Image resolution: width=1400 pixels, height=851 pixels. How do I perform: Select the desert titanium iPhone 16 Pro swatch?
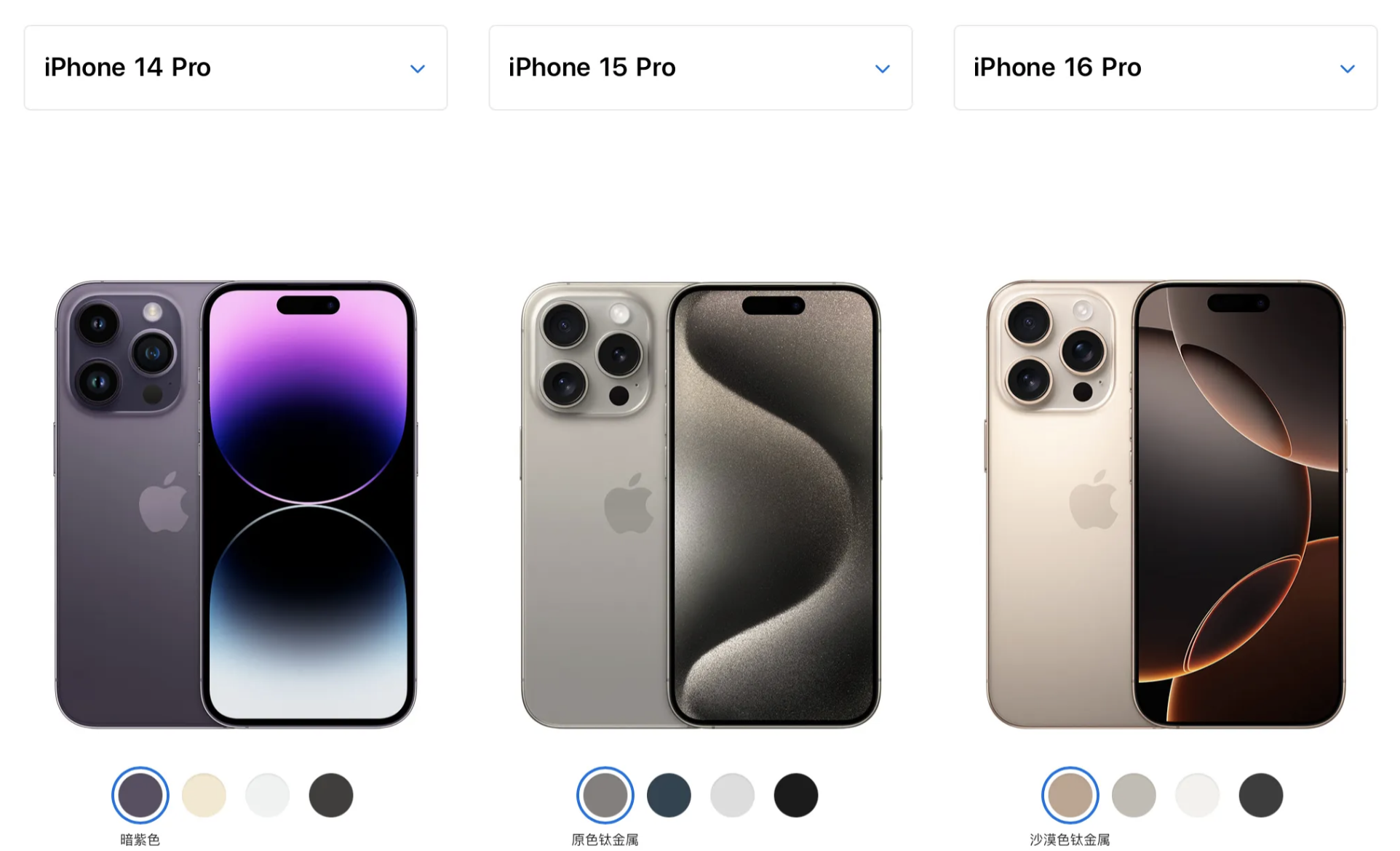pyautogui.click(x=1070, y=795)
